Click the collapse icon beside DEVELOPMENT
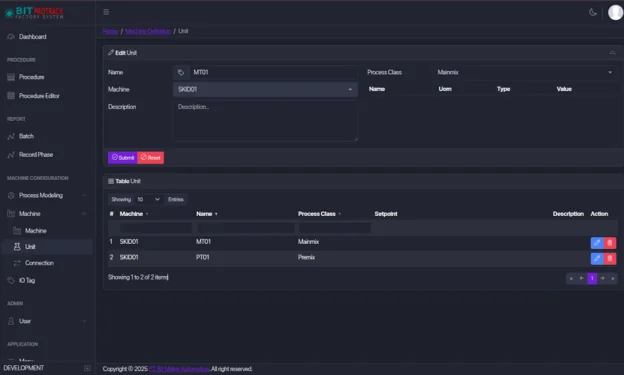The height and width of the screenshot is (375, 624). [87, 368]
